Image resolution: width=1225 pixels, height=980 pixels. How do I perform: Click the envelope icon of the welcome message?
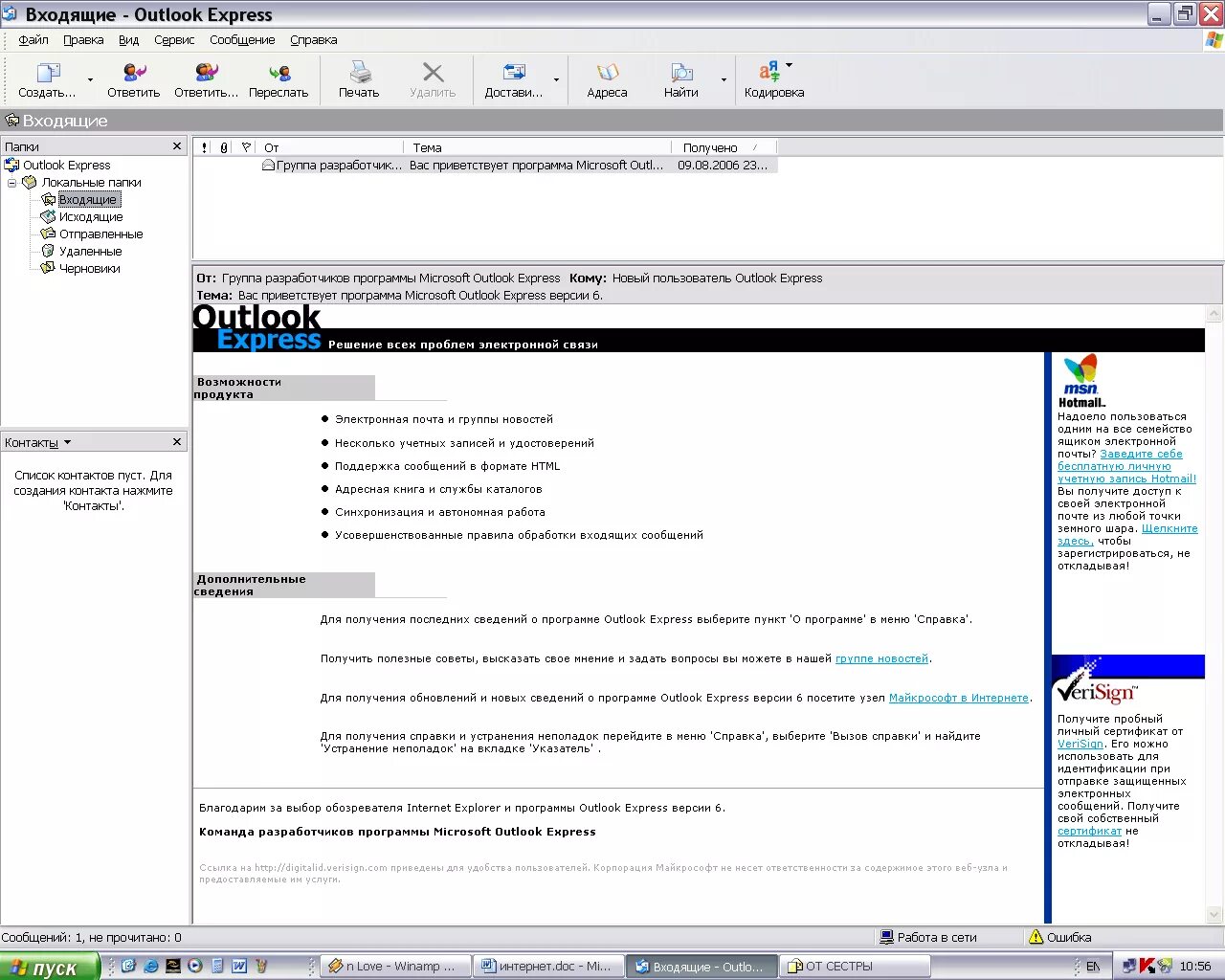tap(269, 165)
